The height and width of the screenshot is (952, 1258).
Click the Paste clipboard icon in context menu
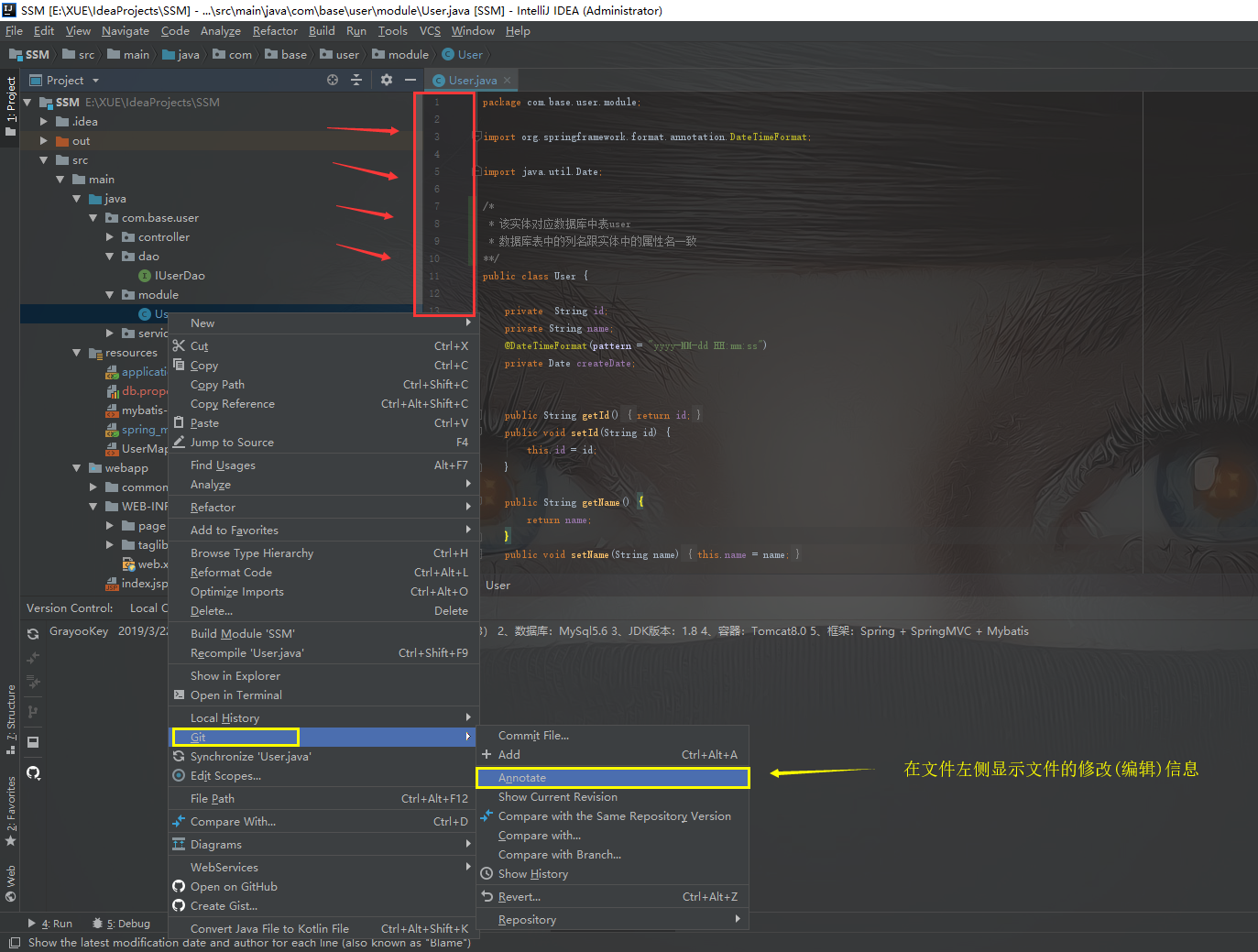(179, 422)
